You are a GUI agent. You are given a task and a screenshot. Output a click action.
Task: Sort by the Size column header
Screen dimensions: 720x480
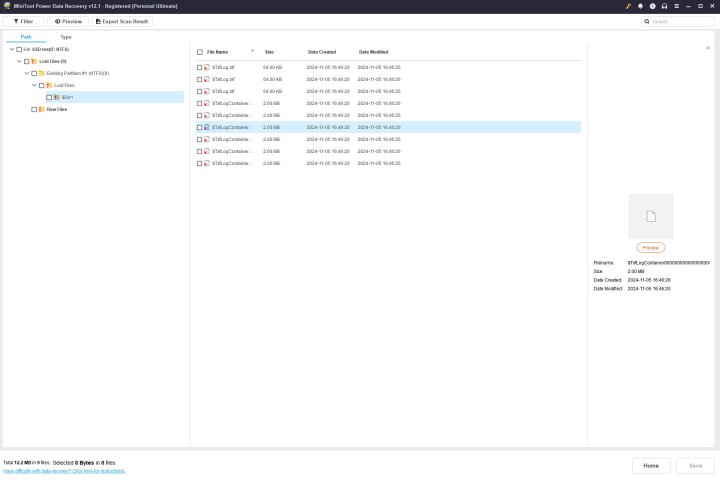(270, 52)
